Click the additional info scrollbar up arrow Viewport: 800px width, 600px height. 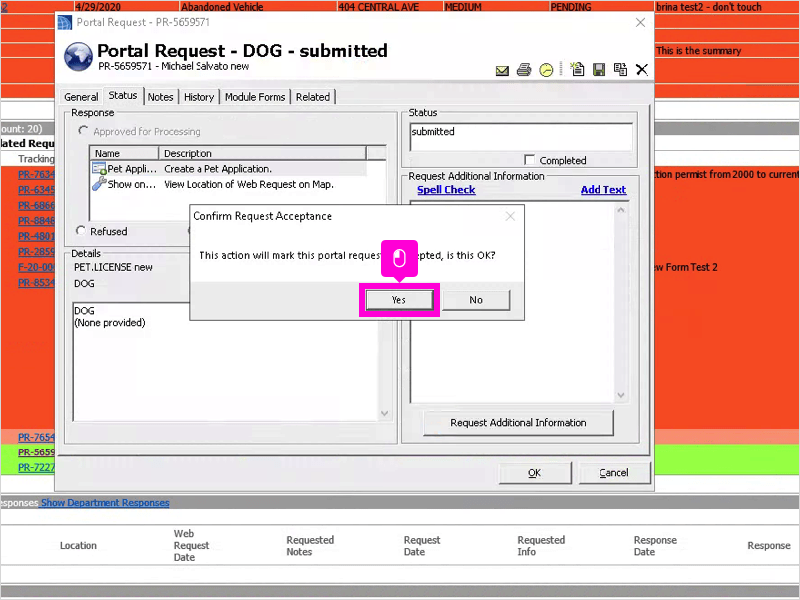click(x=621, y=210)
